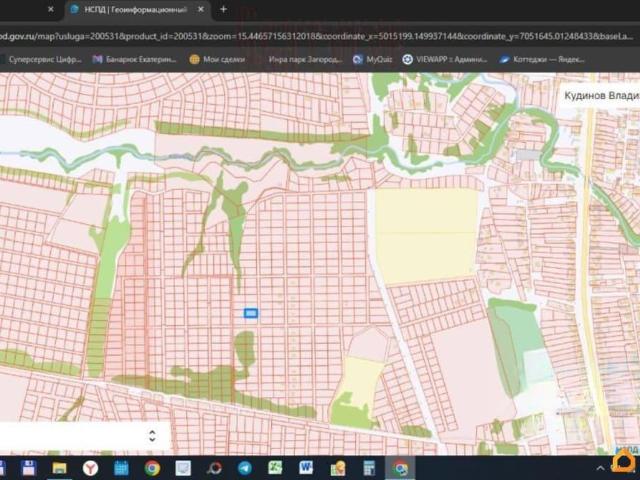This screenshot has height=480, width=640.
Task: Open the Yandex Browser icon in the taskbar
Action: (90, 468)
